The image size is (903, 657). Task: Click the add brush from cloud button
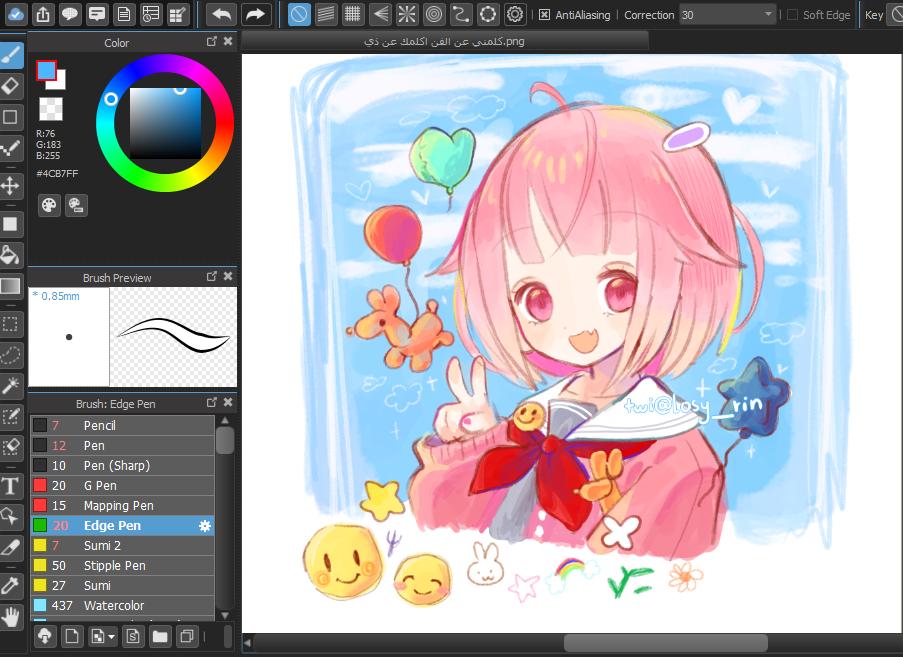[45, 637]
